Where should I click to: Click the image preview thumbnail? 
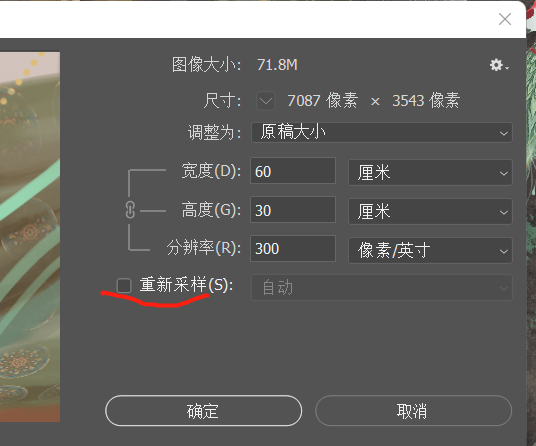click(30, 237)
